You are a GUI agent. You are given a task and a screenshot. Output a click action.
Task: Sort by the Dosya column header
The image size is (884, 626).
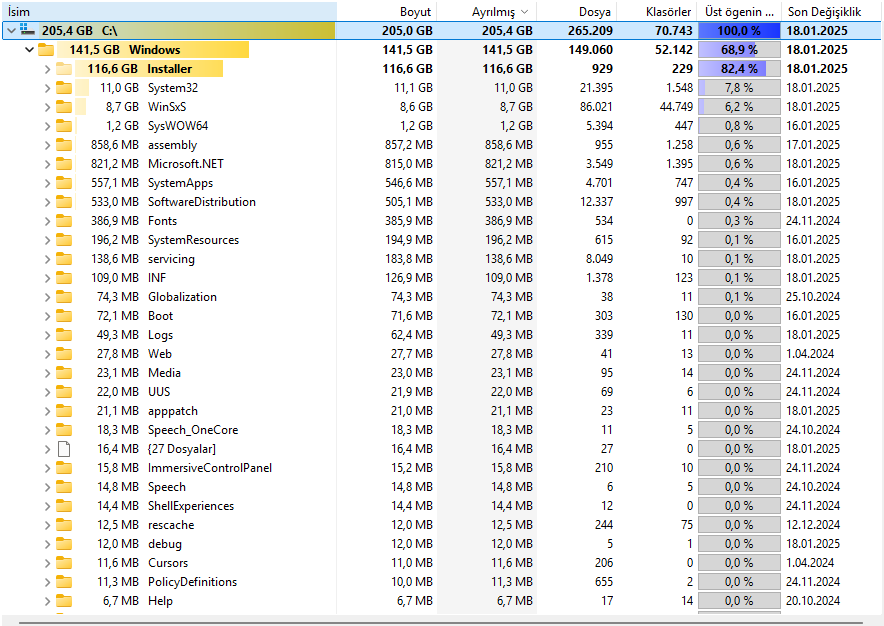click(576, 11)
